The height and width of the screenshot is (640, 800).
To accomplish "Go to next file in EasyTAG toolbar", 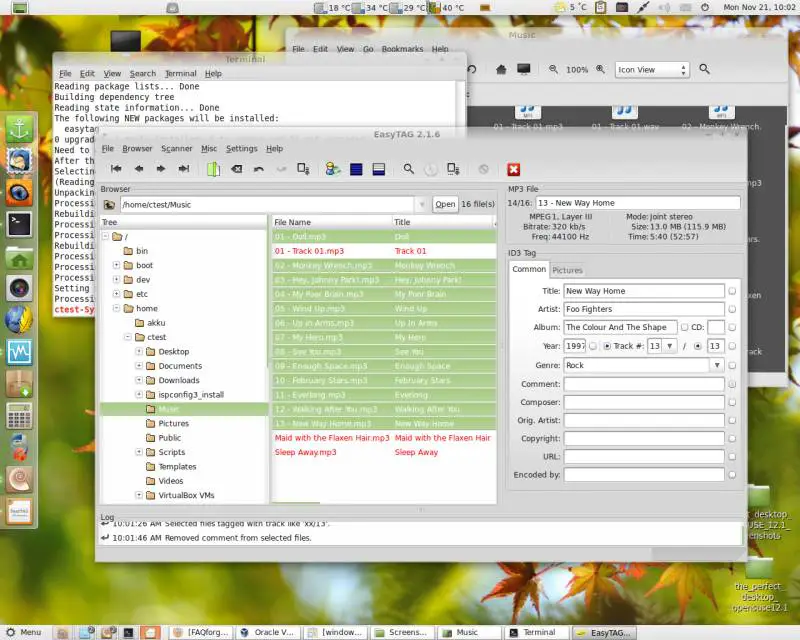I will click(x=161, y=169).
